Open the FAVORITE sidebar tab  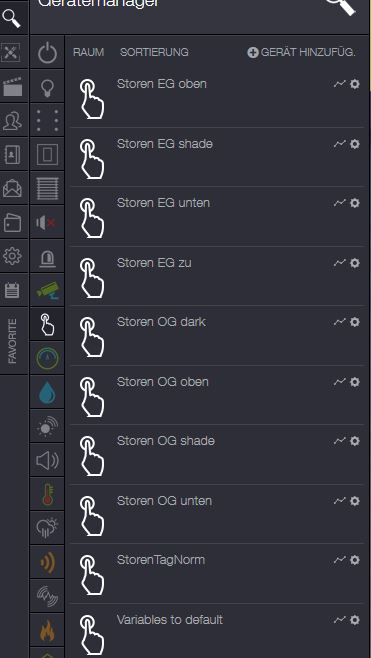(13, 341)
